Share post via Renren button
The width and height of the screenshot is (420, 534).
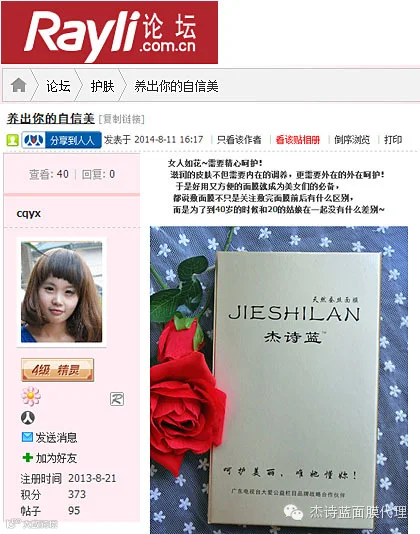point(62,140)
